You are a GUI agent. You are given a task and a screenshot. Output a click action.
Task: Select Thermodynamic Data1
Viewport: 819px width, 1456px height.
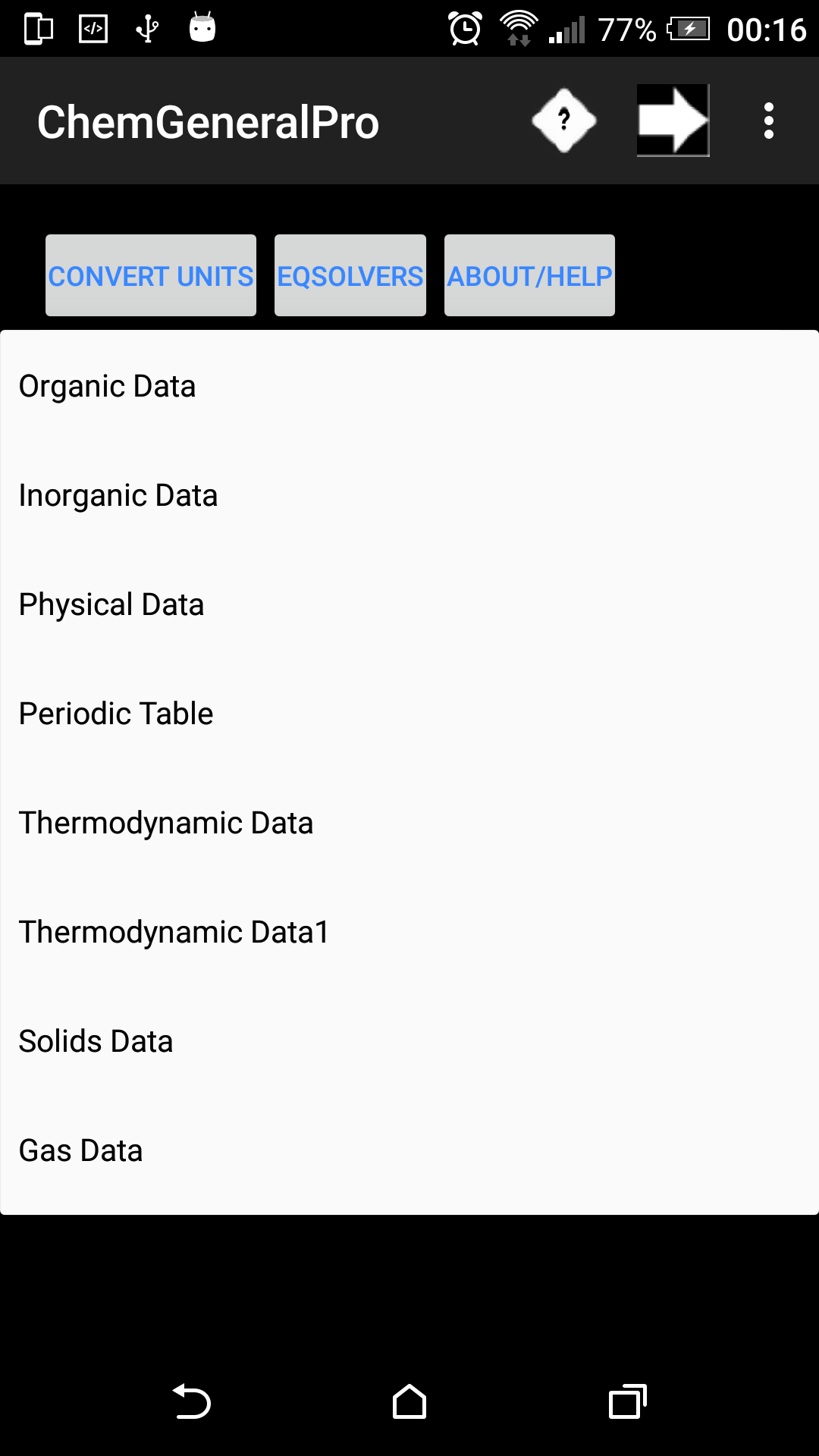pos(173,932)
